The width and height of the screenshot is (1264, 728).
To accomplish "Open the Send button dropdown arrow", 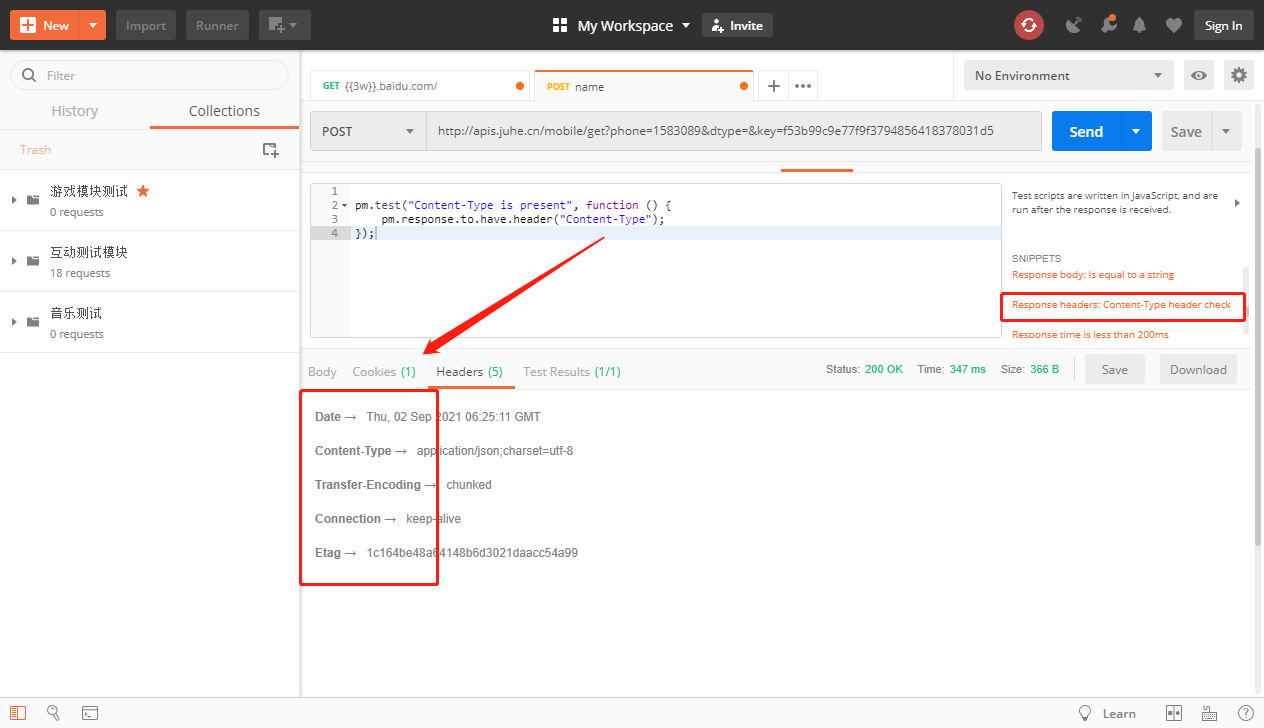I will point(1136,131).
